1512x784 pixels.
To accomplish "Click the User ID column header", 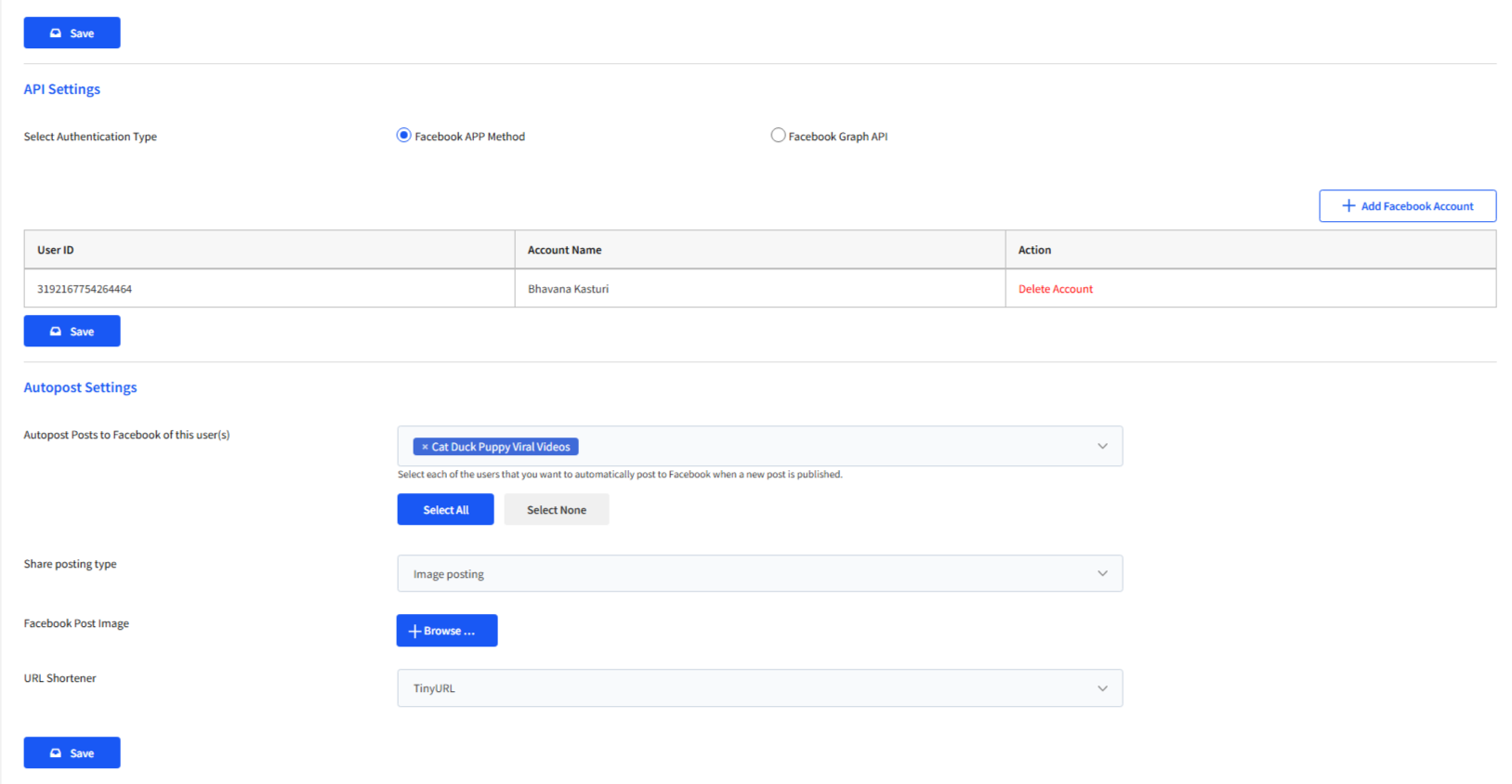I will tap(270, 250).
